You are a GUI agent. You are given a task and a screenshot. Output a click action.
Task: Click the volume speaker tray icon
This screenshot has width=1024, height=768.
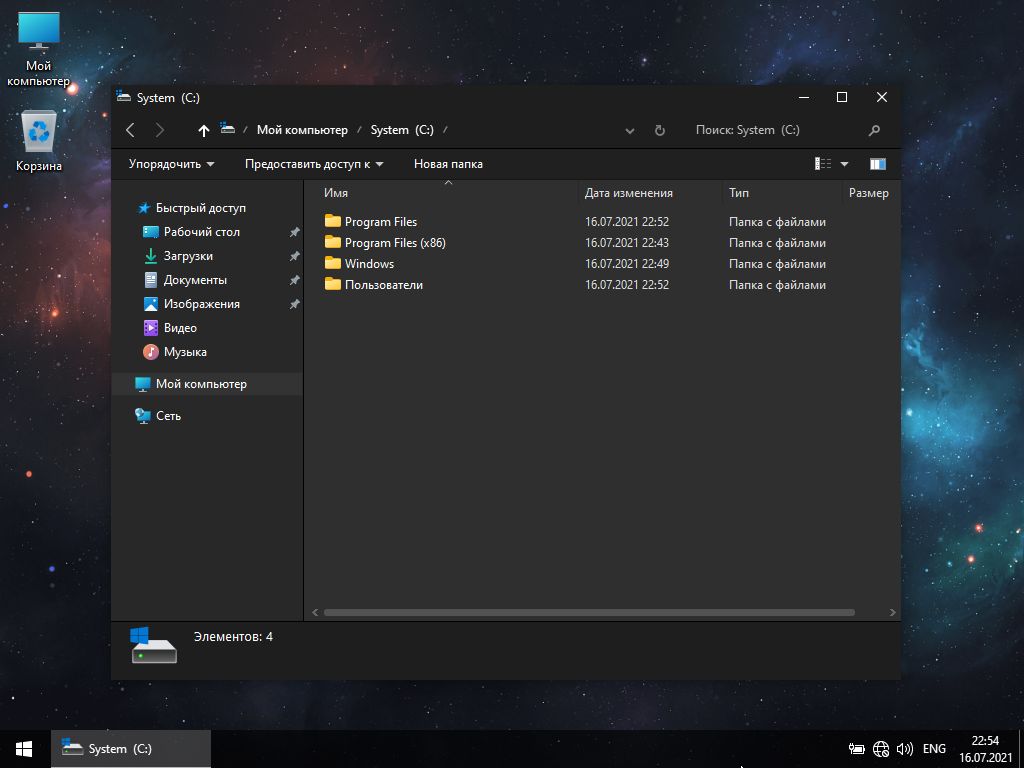point(905,748)
